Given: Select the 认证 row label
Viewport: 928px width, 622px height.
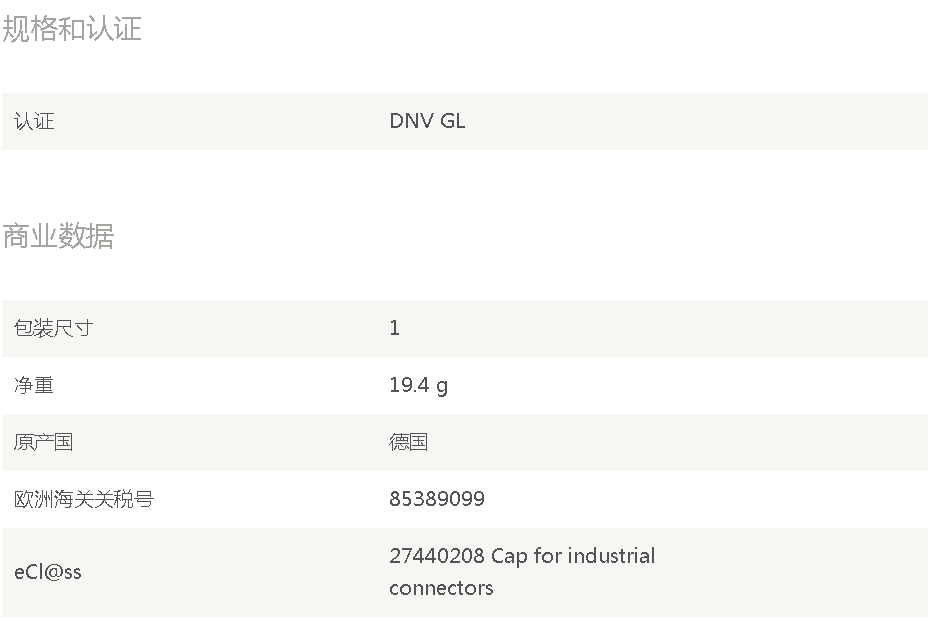Looking at the screenshot, I should point(34,121).
